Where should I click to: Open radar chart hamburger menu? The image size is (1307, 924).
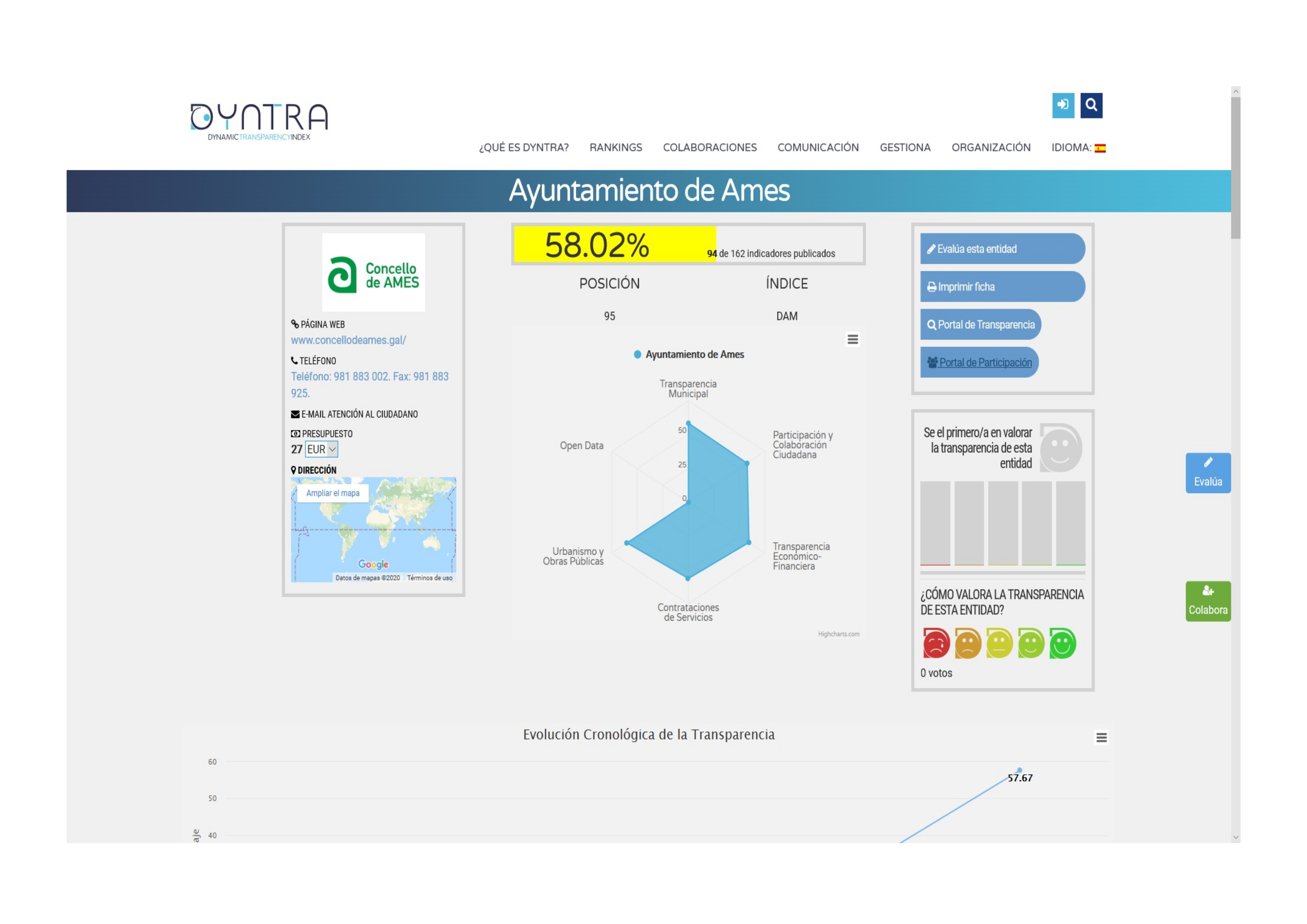[852, 339]
